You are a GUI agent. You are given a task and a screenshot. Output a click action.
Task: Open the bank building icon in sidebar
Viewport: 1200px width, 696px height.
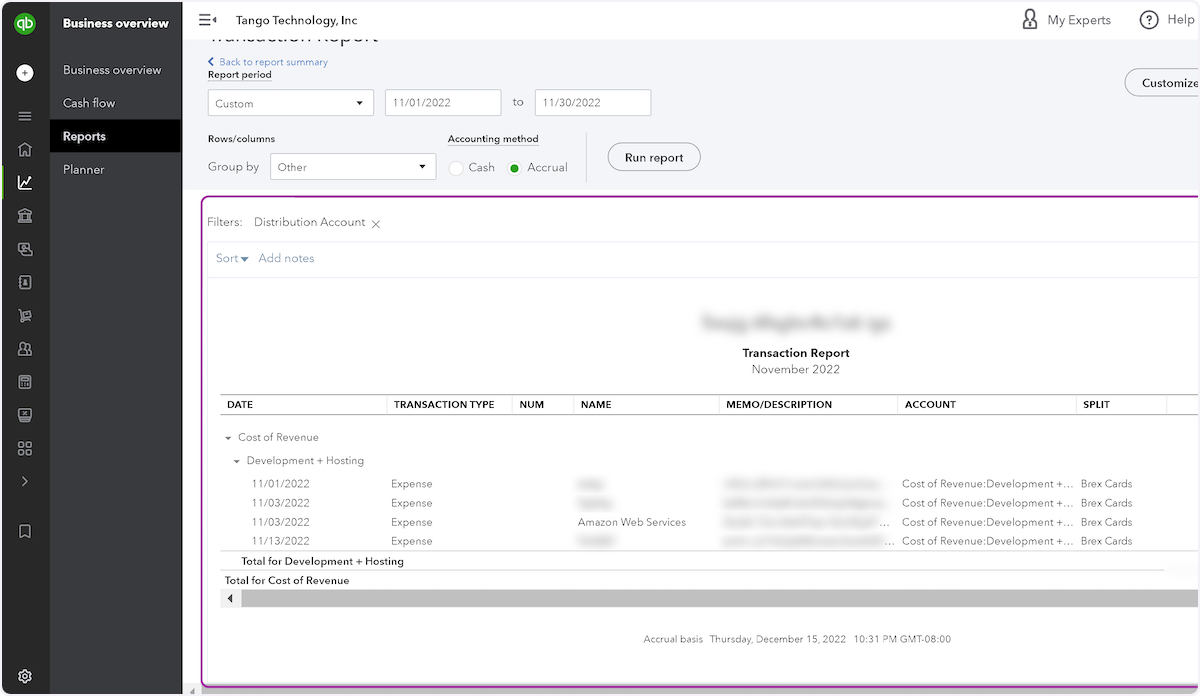25,215
